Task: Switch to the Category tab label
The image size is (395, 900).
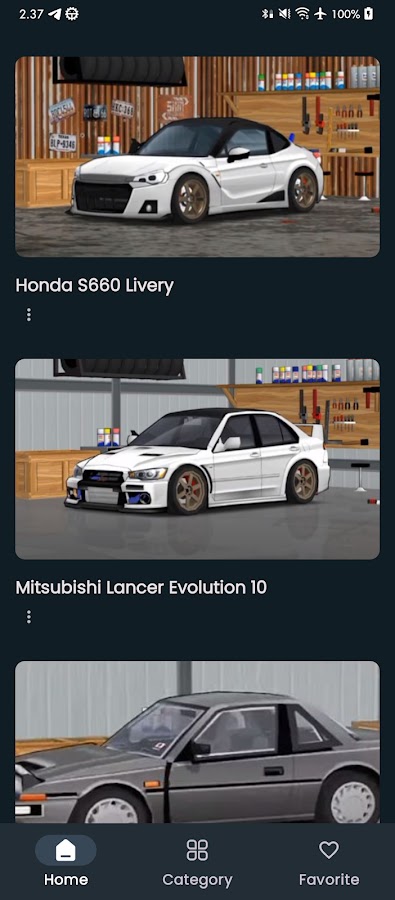Action: 197,879
